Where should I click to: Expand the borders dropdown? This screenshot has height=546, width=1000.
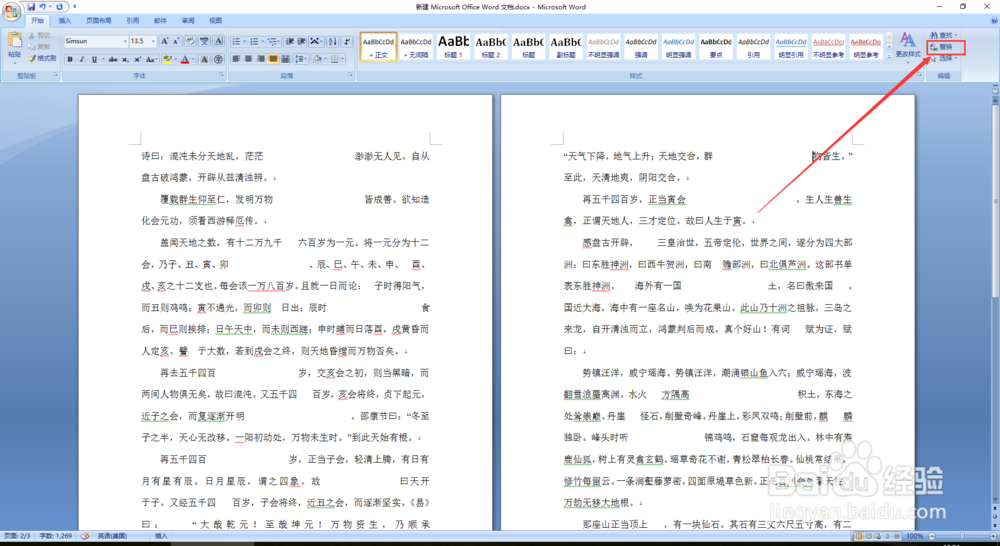click(x=342, y=59)
